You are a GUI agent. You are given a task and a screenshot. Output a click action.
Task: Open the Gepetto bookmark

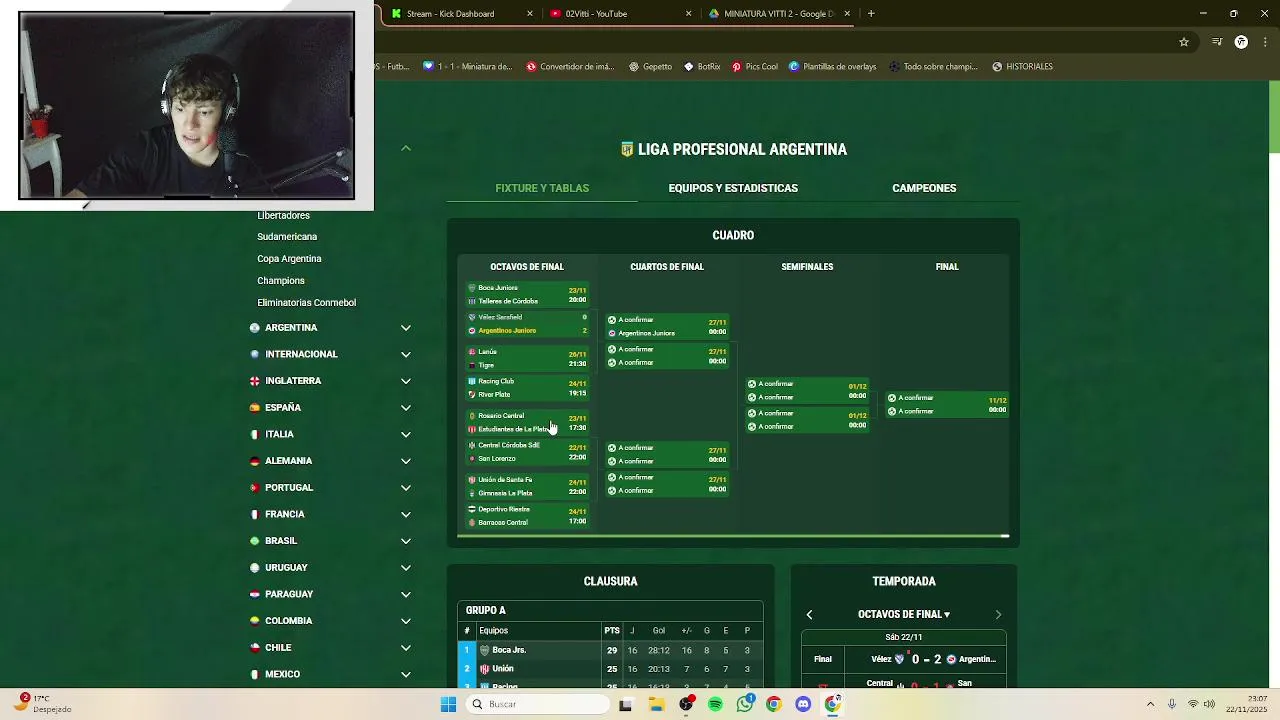coord(650,67)
